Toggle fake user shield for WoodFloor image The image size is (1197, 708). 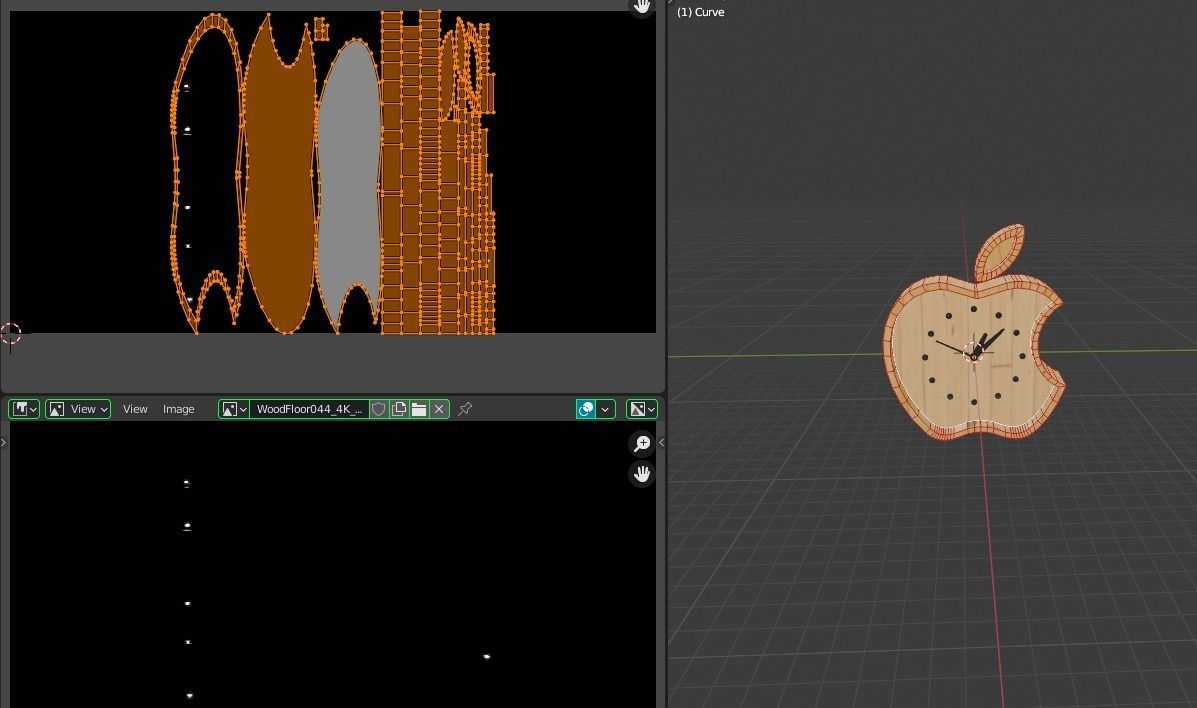point(379,409)
